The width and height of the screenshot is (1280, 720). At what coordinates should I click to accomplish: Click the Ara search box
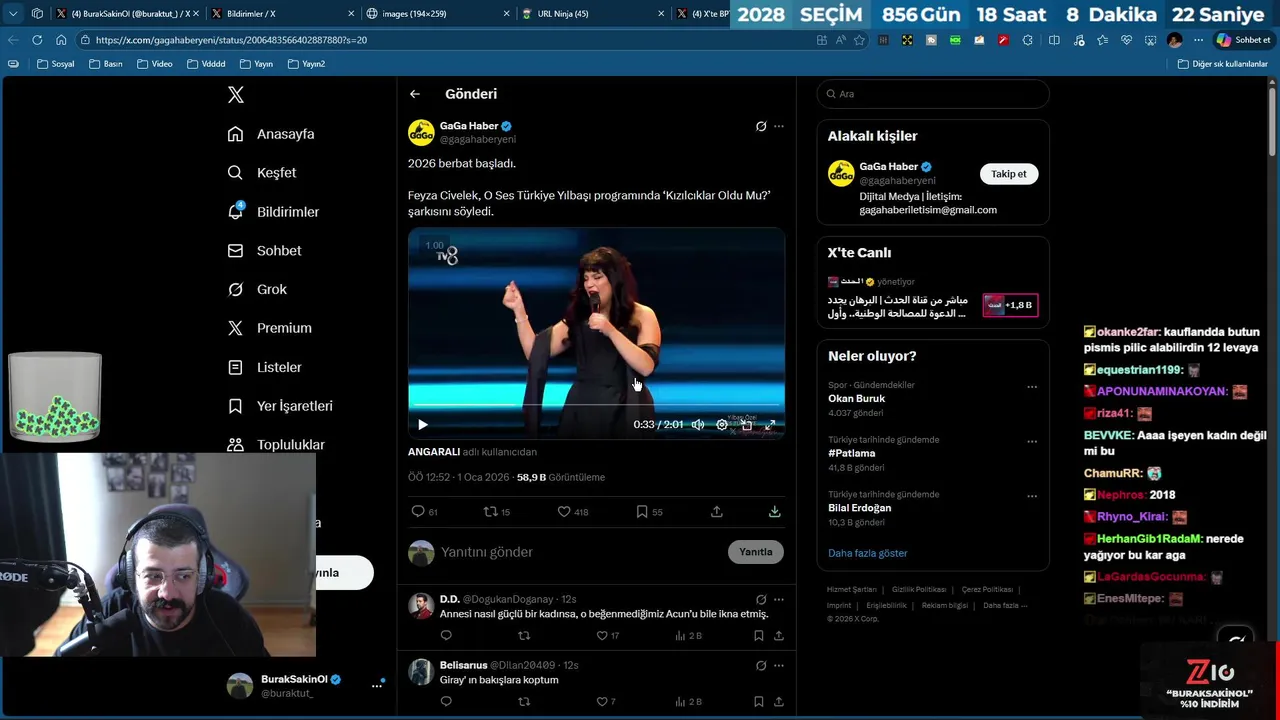coord(933,94)
